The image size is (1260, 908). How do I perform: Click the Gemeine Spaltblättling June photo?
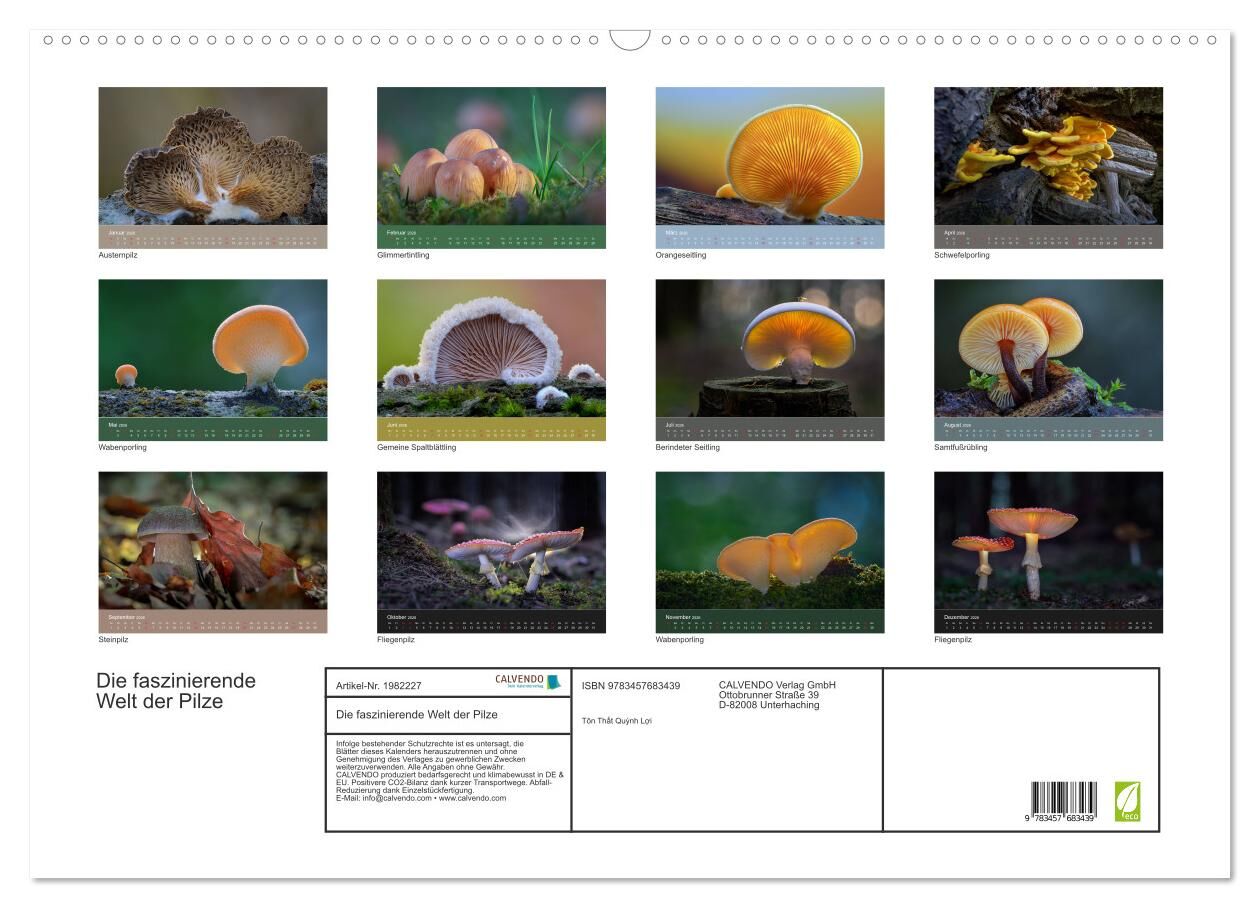tap(491, 348)
